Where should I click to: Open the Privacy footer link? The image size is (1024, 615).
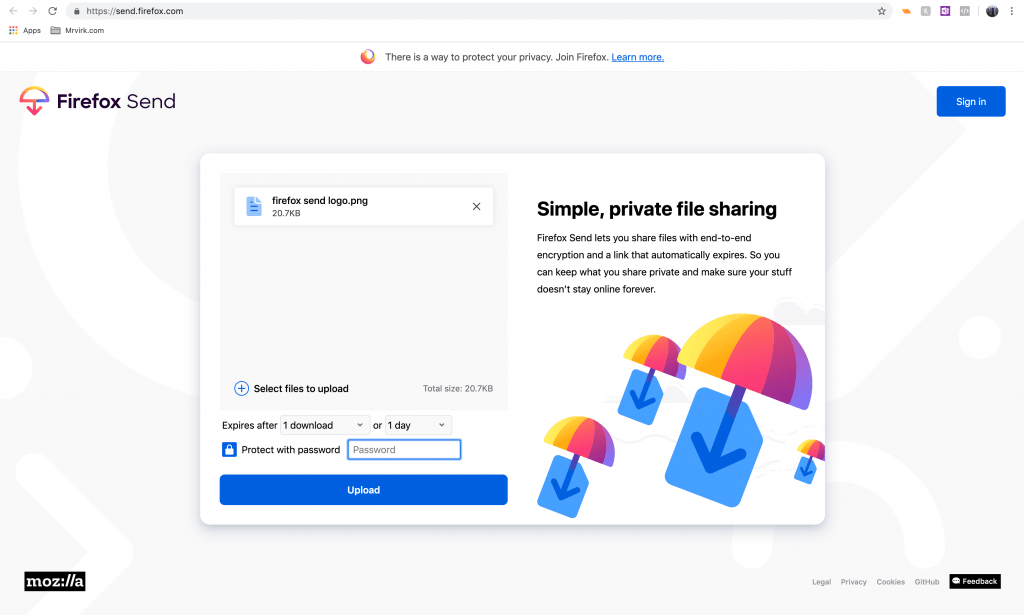[853, 582]
